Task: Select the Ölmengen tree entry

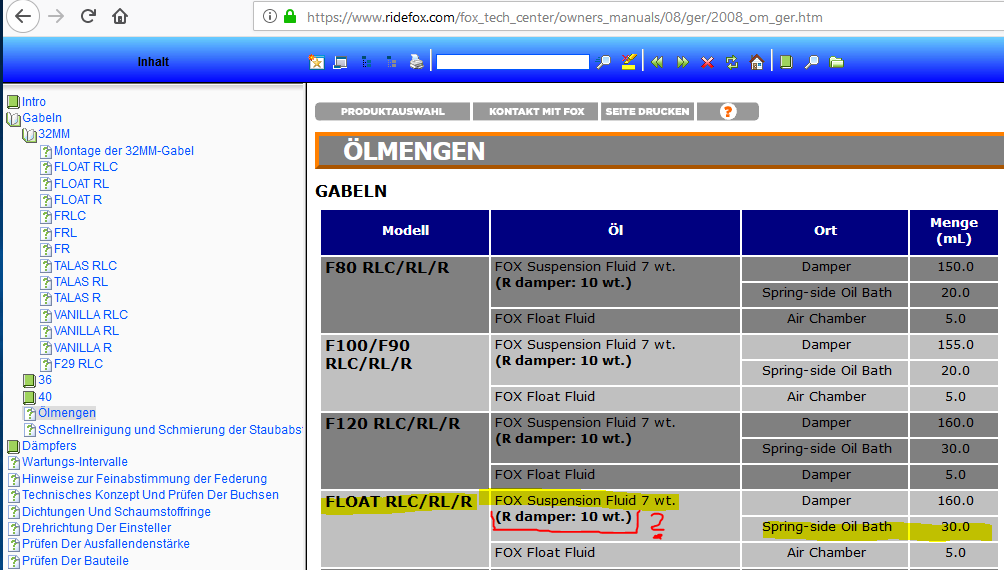Action: pos(67,413)
